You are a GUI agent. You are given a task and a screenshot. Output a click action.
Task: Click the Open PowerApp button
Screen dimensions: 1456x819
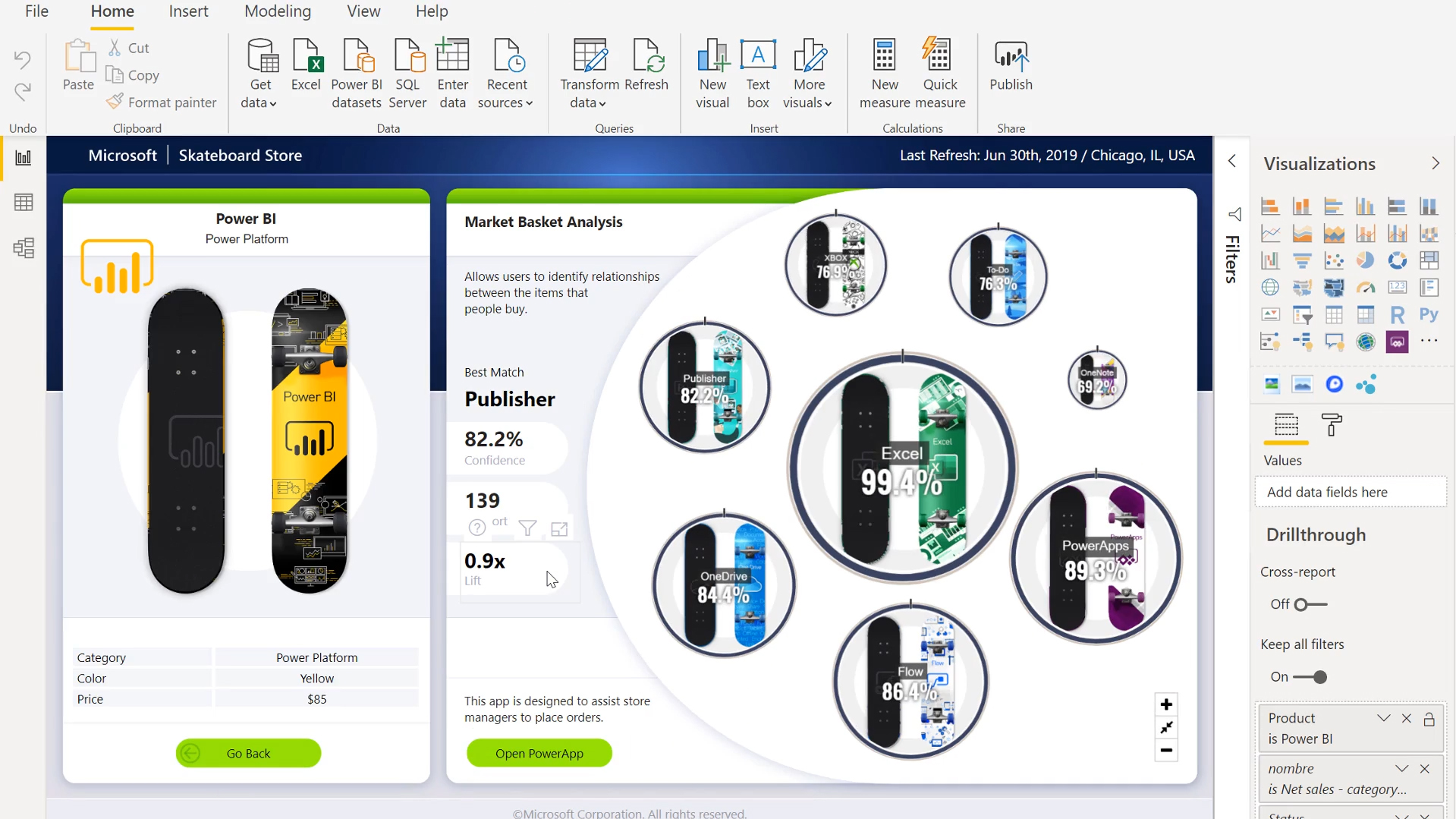539,753
